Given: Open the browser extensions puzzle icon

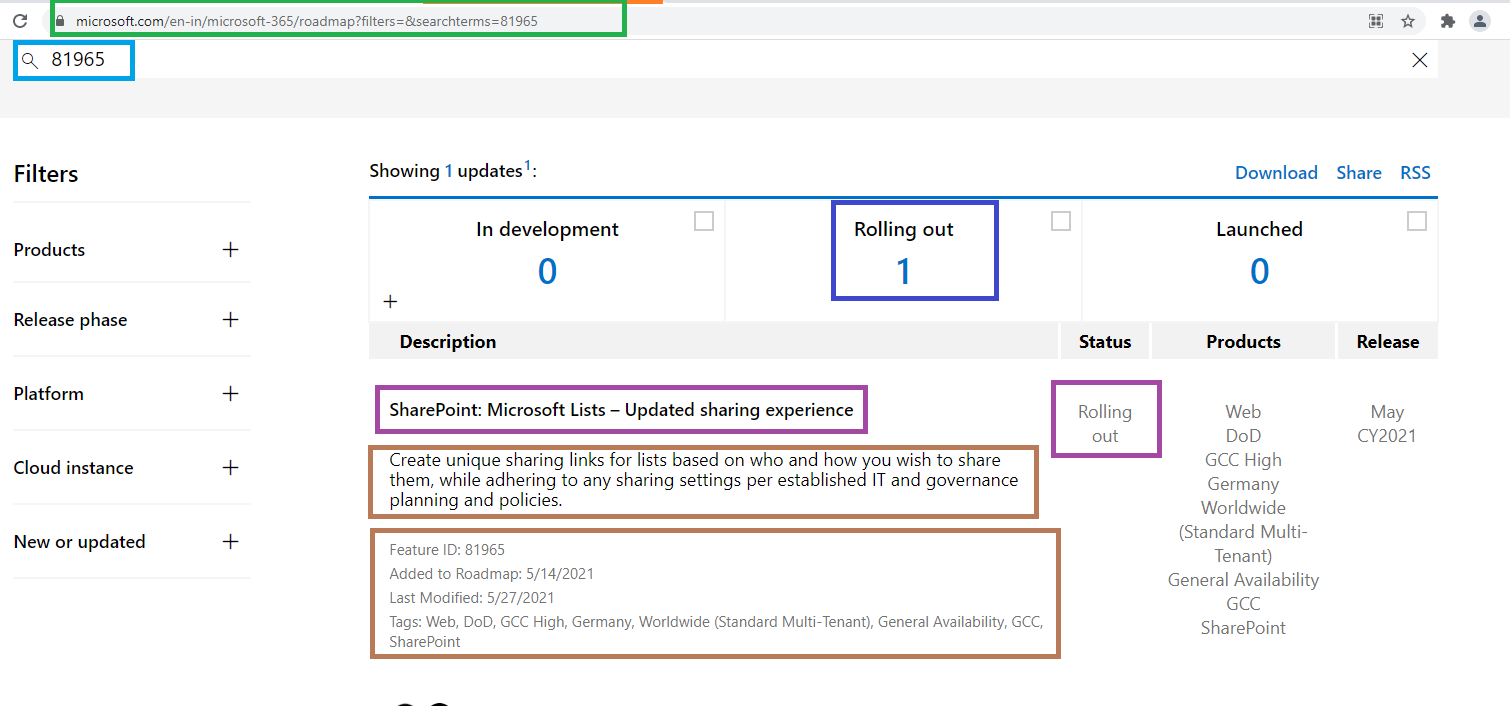Looking at the screenshot, I should pos(1447,20).
